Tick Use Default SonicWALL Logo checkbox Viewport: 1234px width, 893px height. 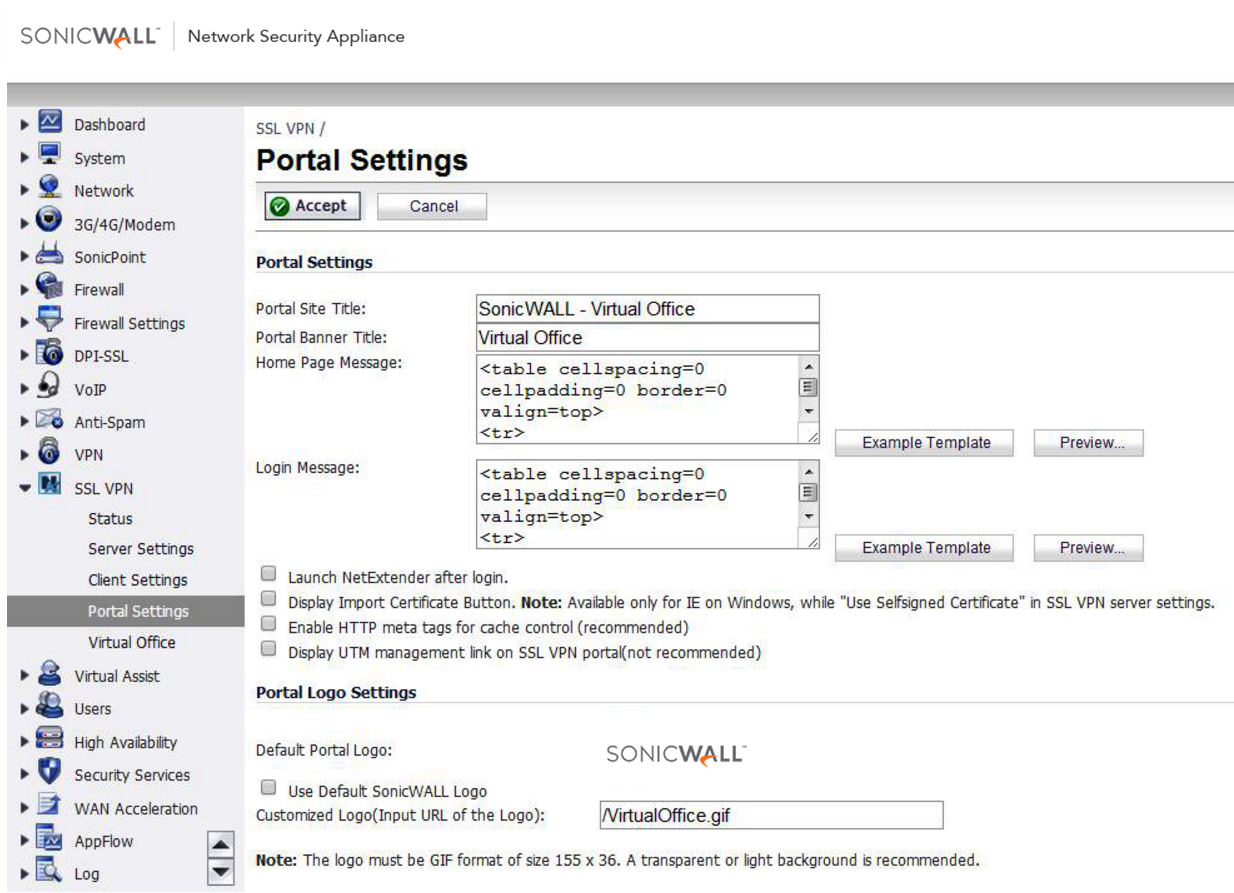coord(268,789)
